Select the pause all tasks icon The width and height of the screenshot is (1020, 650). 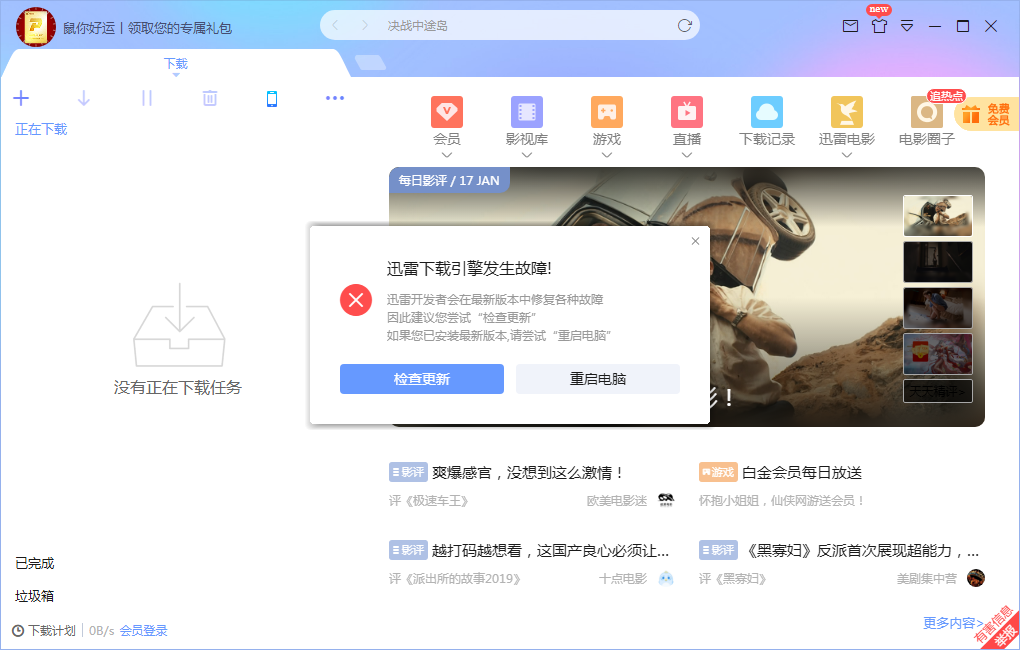point(146,98)
